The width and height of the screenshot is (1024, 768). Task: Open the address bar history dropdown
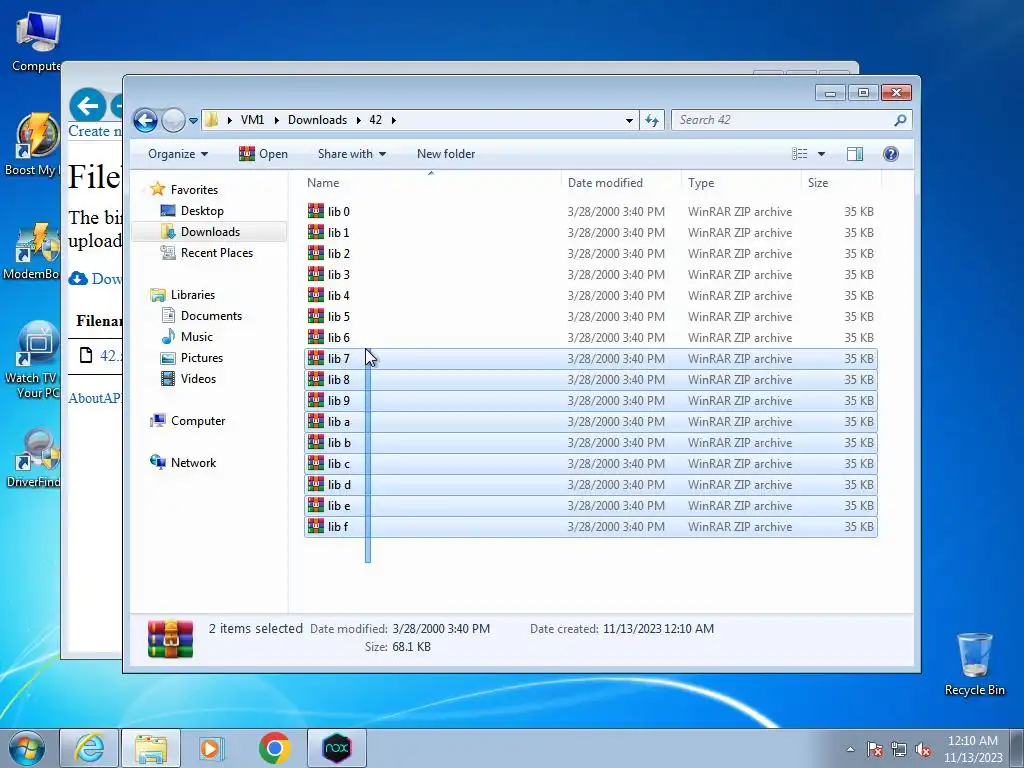click(629, 120)
